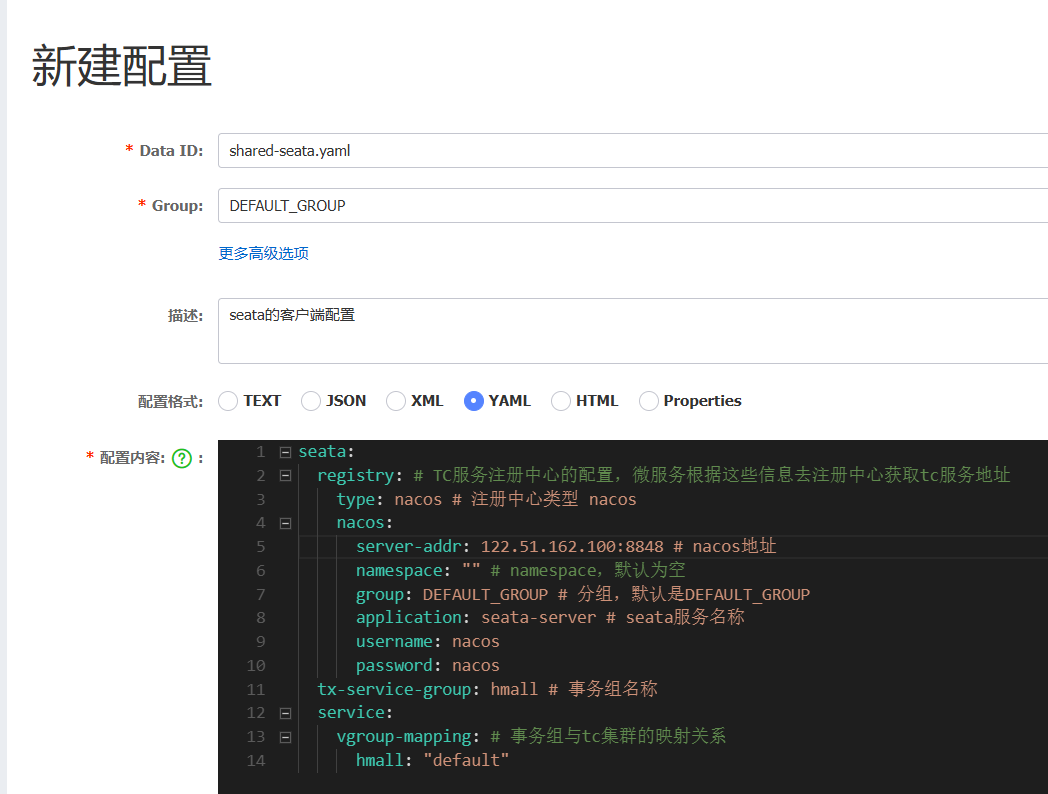
Task: Collapse the registry section on line 2
Action: [x=284, y=475]
